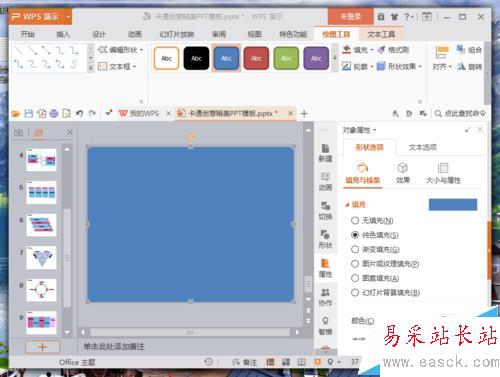500x377 pixels.
Task: Switch to the 文本工具 ribbon tab
Action: (381, 34)
